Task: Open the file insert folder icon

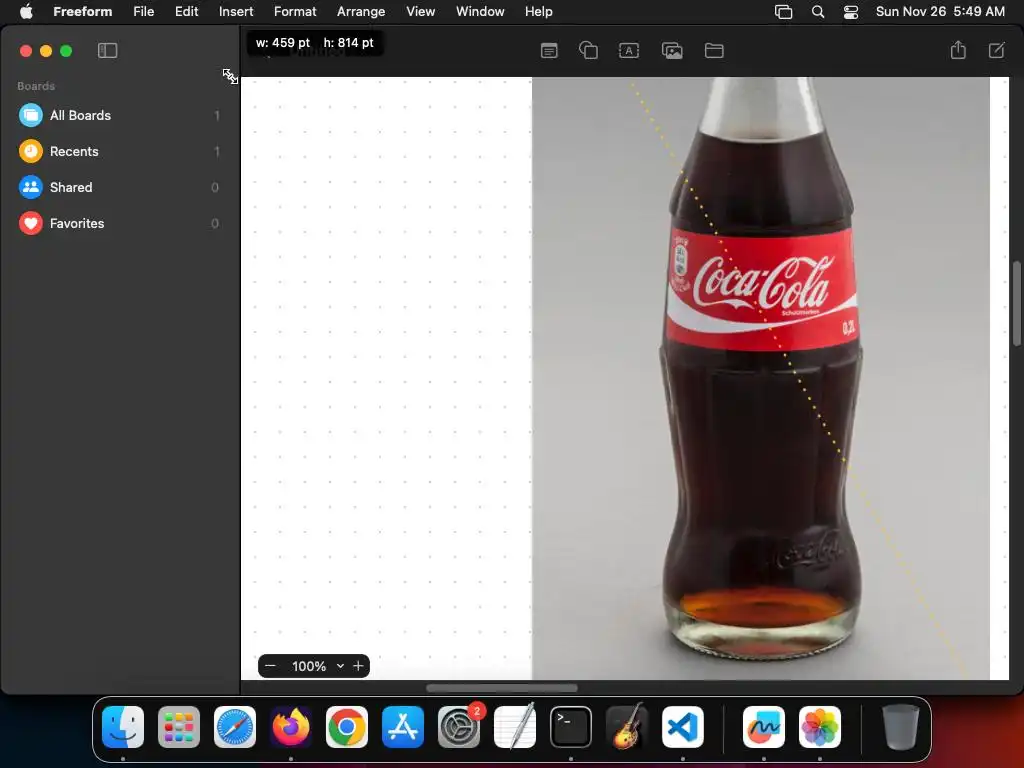Action: [x=714, y=51]
